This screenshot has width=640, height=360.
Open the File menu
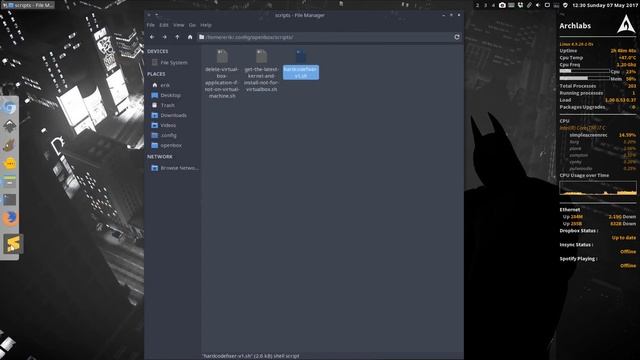coord(151,25)
